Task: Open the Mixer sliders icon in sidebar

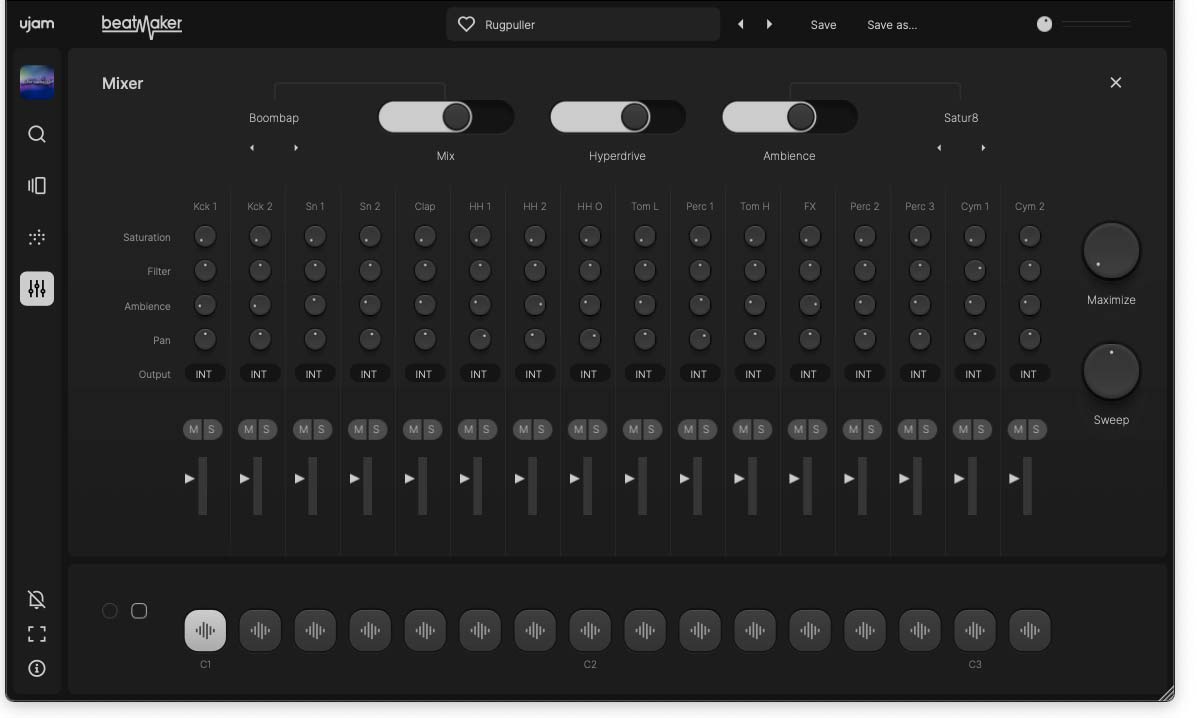Action: pos(37,289)
